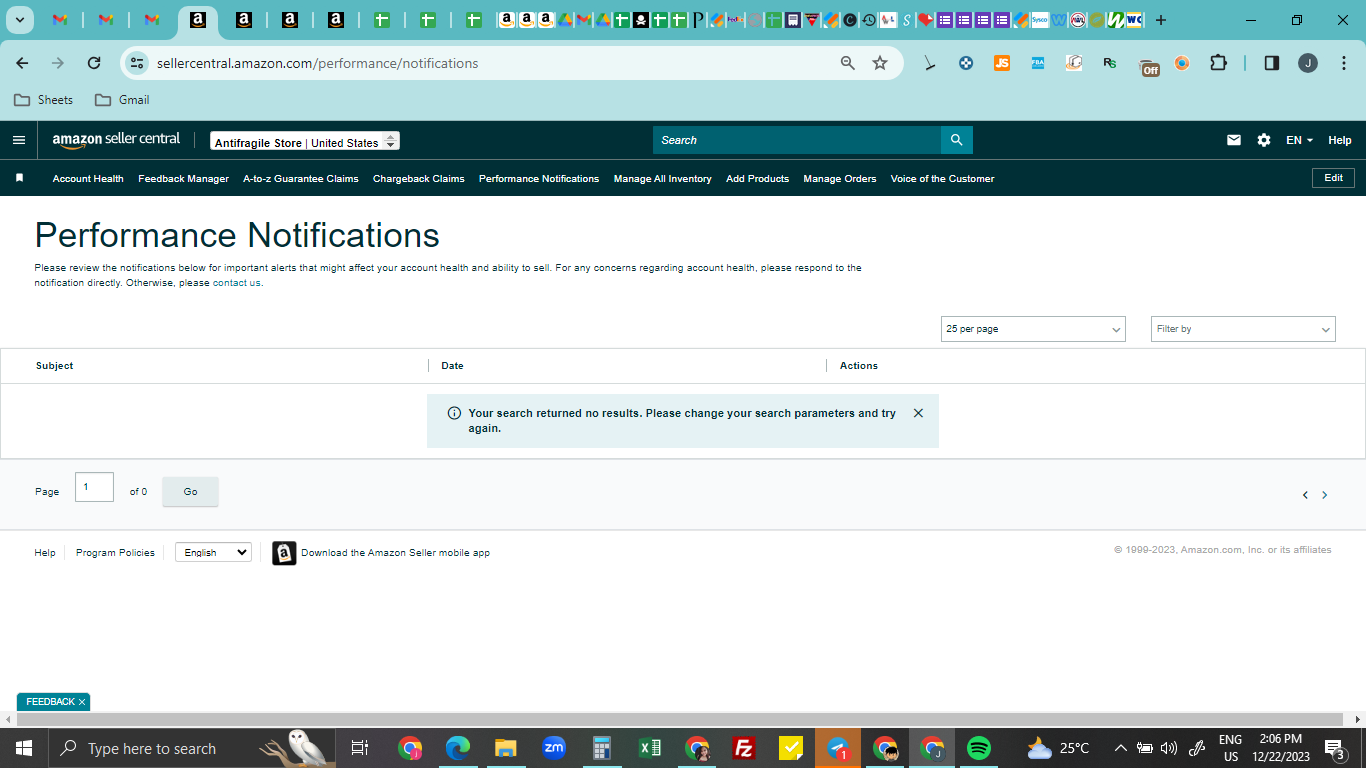Viewport: 1366px width, 768px height.
Task: Dismiss the no results alert
Action: pos(918,413)
